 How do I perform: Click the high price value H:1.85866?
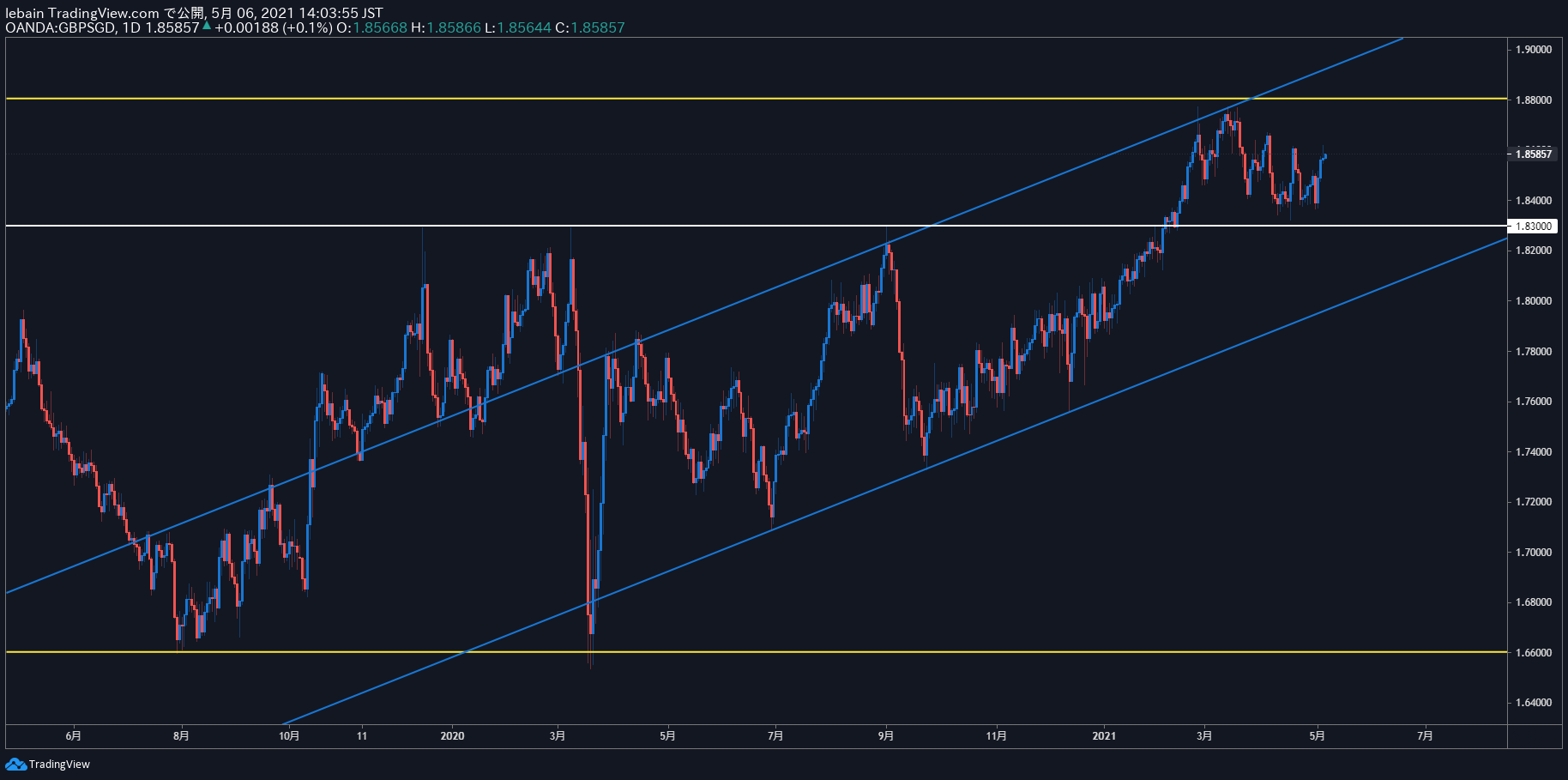pos(446,27)
